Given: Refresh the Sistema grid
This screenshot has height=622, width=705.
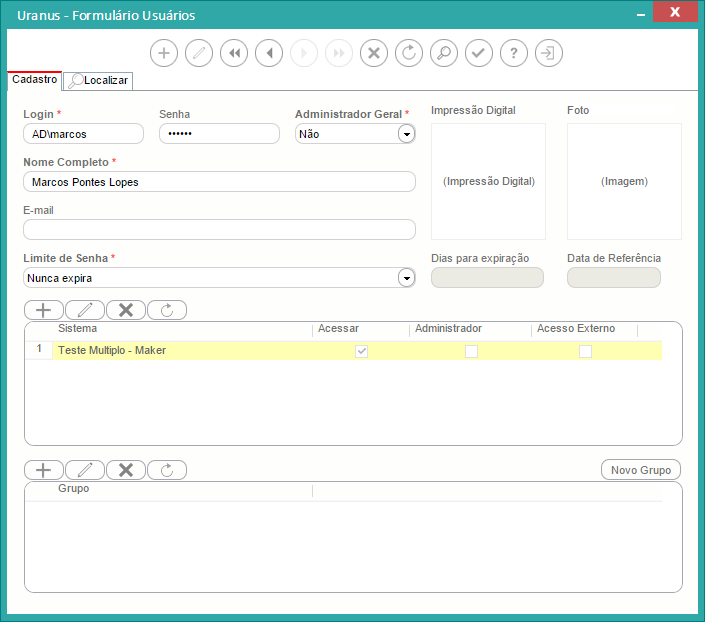Looking at the screenshot, I should (167, 310).
